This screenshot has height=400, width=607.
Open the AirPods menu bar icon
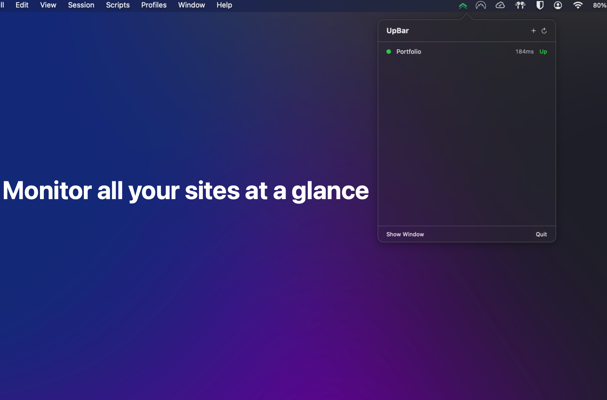pos(520,5)
